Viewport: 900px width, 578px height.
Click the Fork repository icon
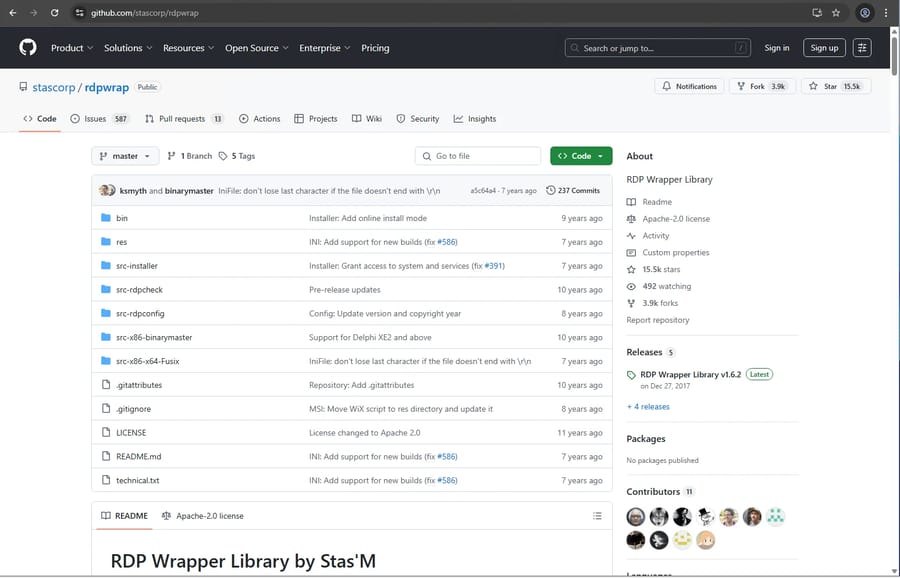point(742,86)
